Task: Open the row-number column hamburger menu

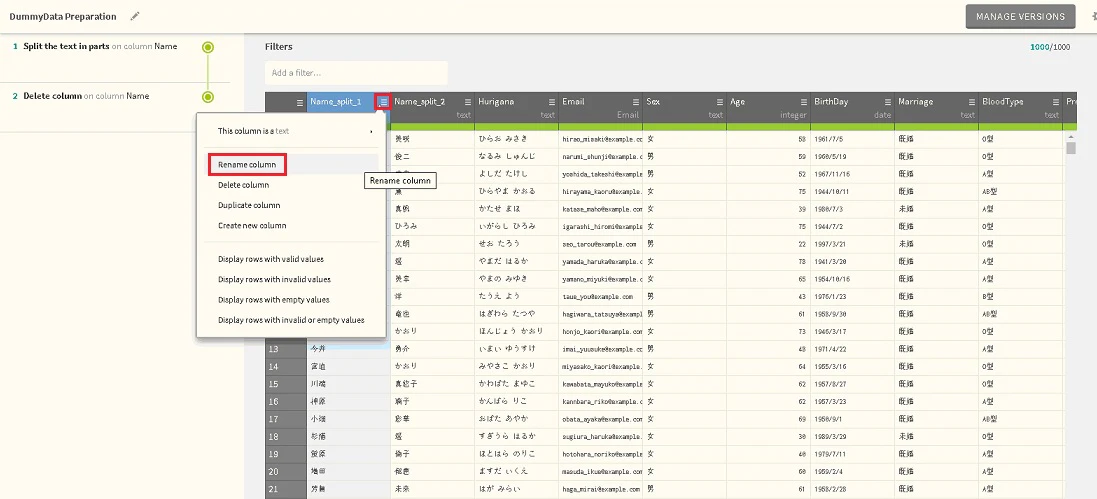Action: tap(299, 102)
